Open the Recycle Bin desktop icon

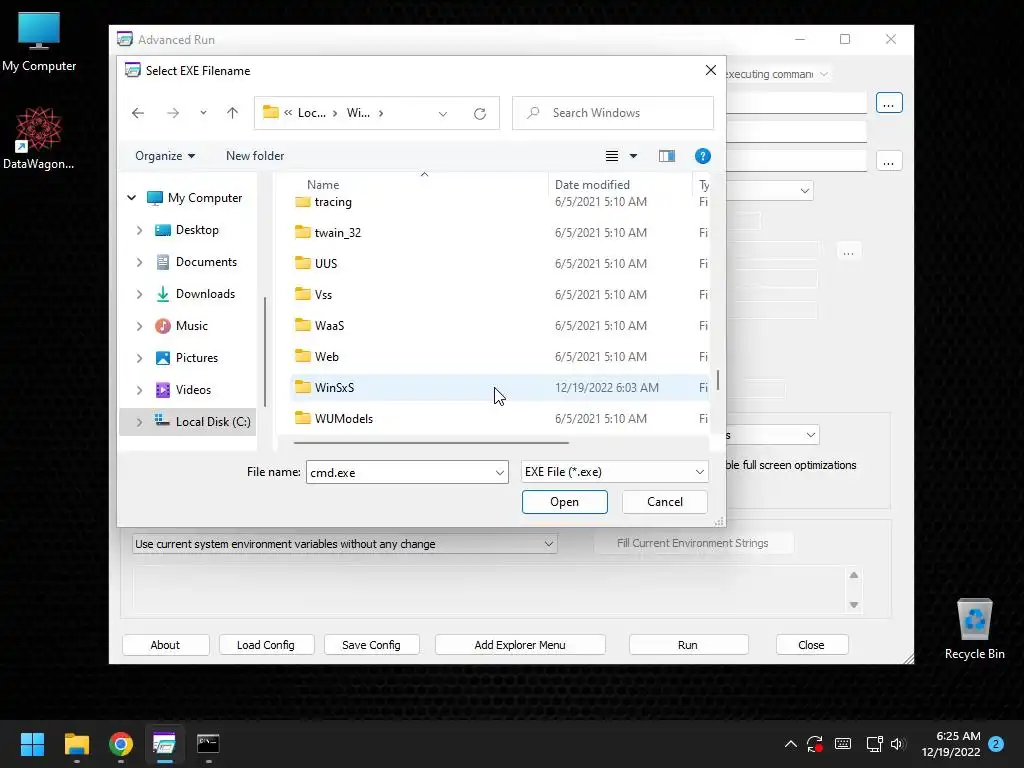coord(974,630)
